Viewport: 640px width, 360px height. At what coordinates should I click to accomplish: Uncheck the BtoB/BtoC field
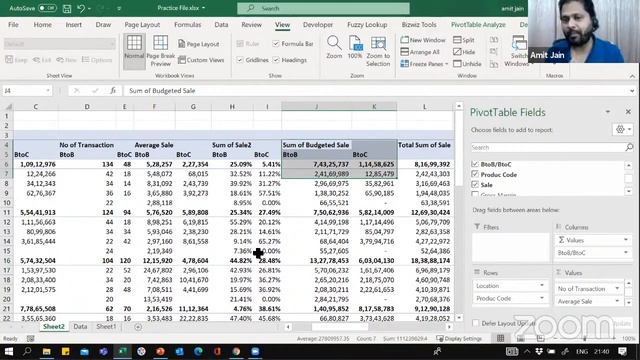[474, 164]
